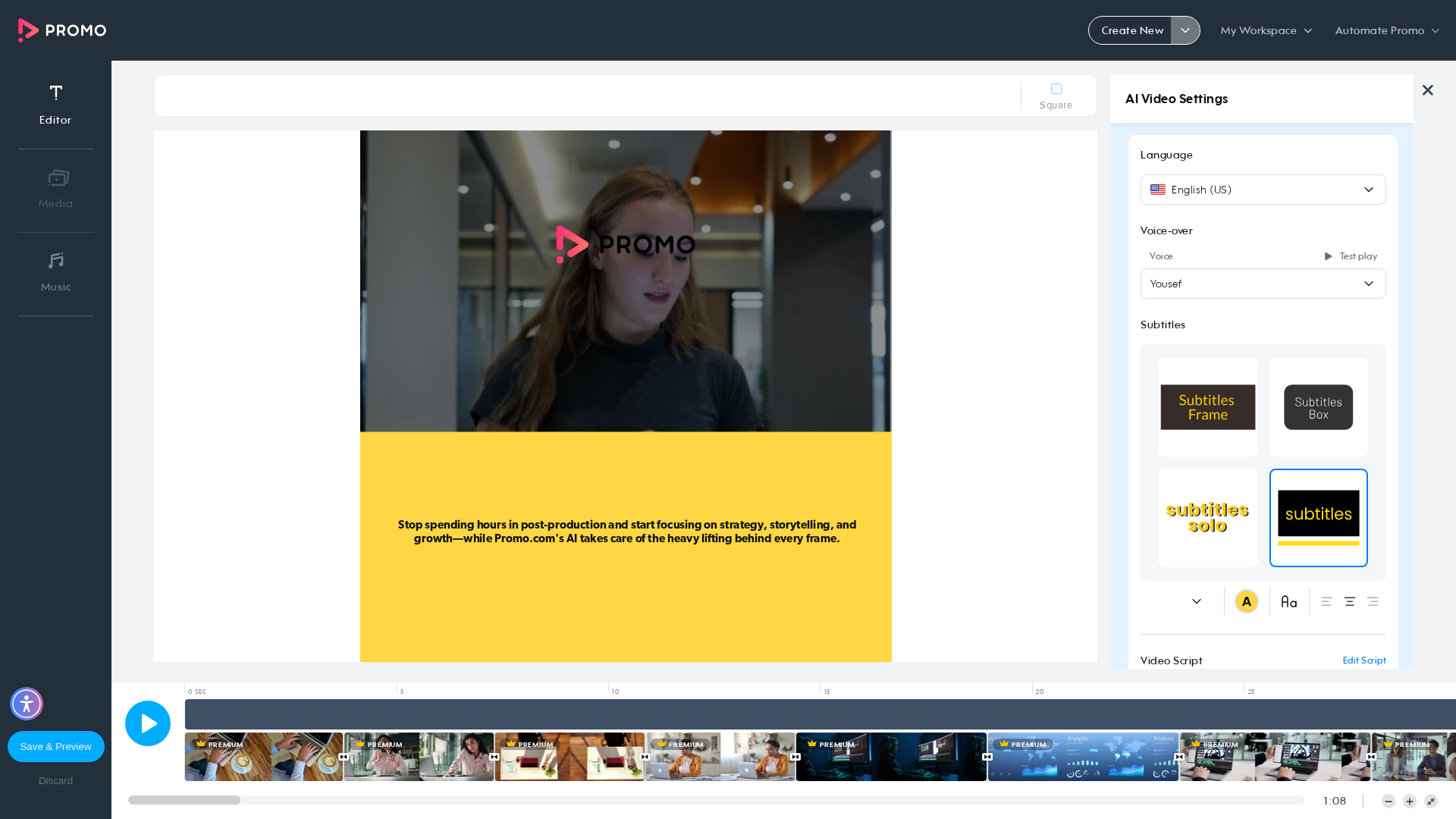Select the Square aspect ratio option
1456x819 pixels.
1056,96
